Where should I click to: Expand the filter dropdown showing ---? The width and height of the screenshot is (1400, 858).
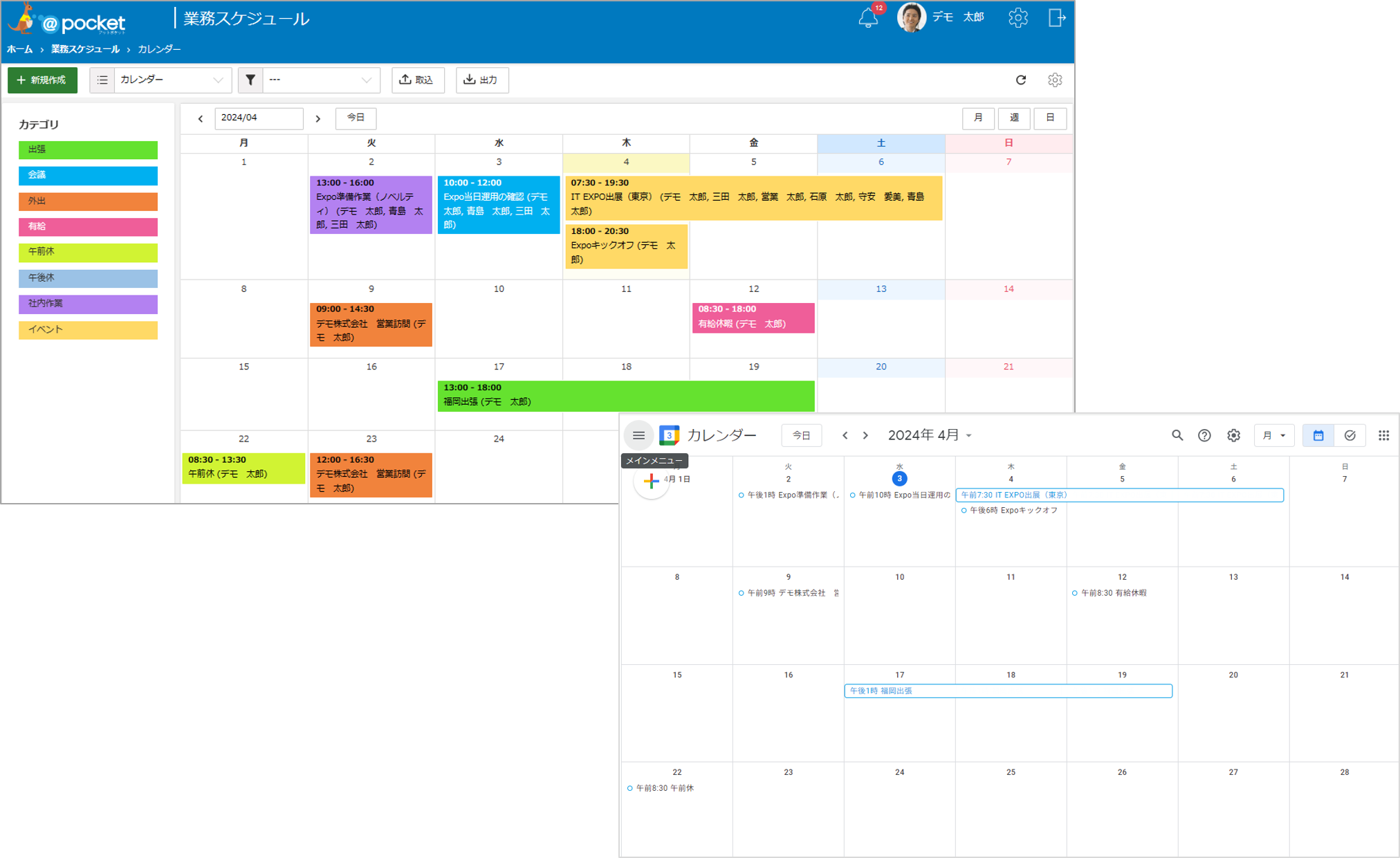[322, 80]
